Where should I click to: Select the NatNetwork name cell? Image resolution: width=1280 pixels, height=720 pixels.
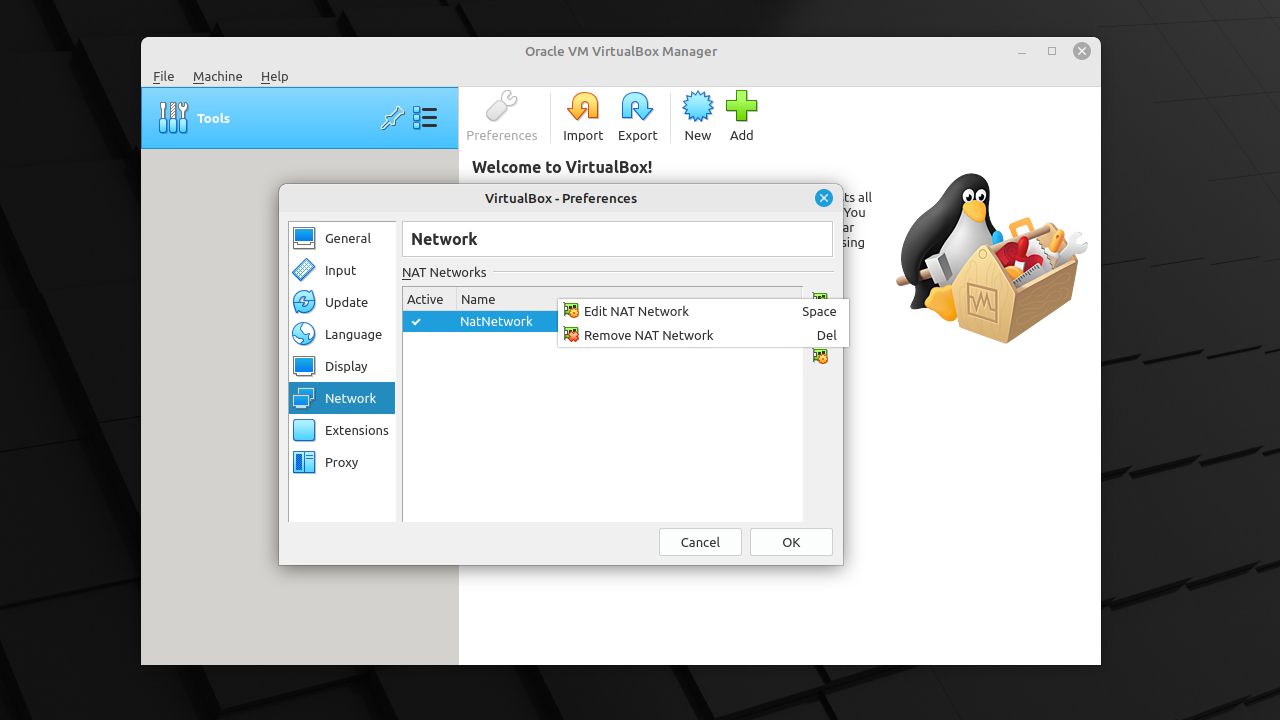[x=496, y=322]
